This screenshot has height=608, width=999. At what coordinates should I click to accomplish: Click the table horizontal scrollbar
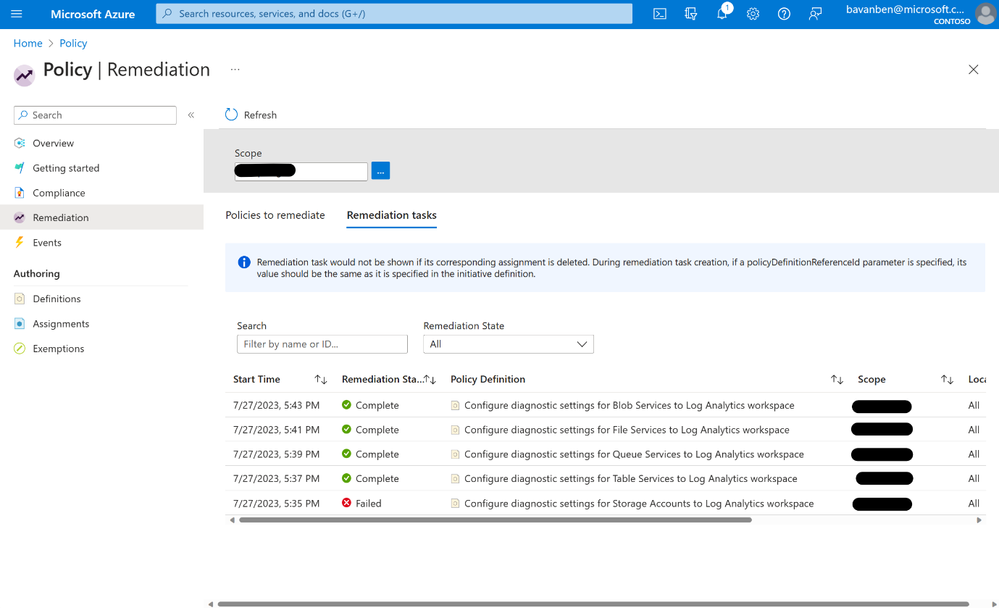point(495,520)
